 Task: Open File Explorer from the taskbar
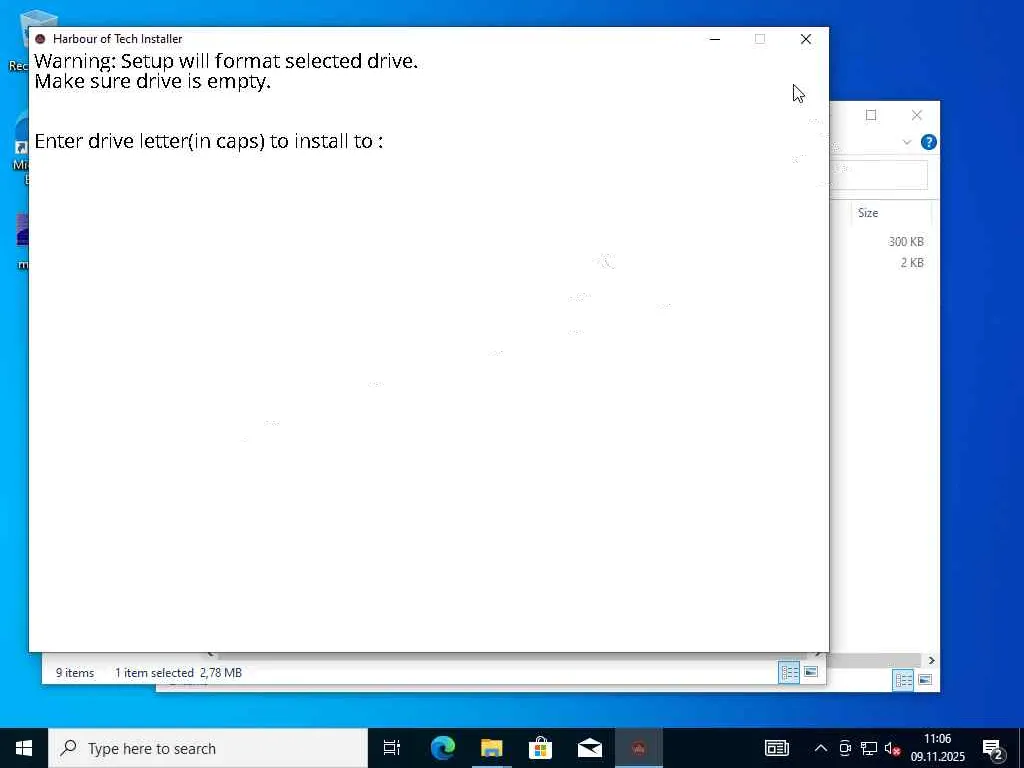(492, 748)
